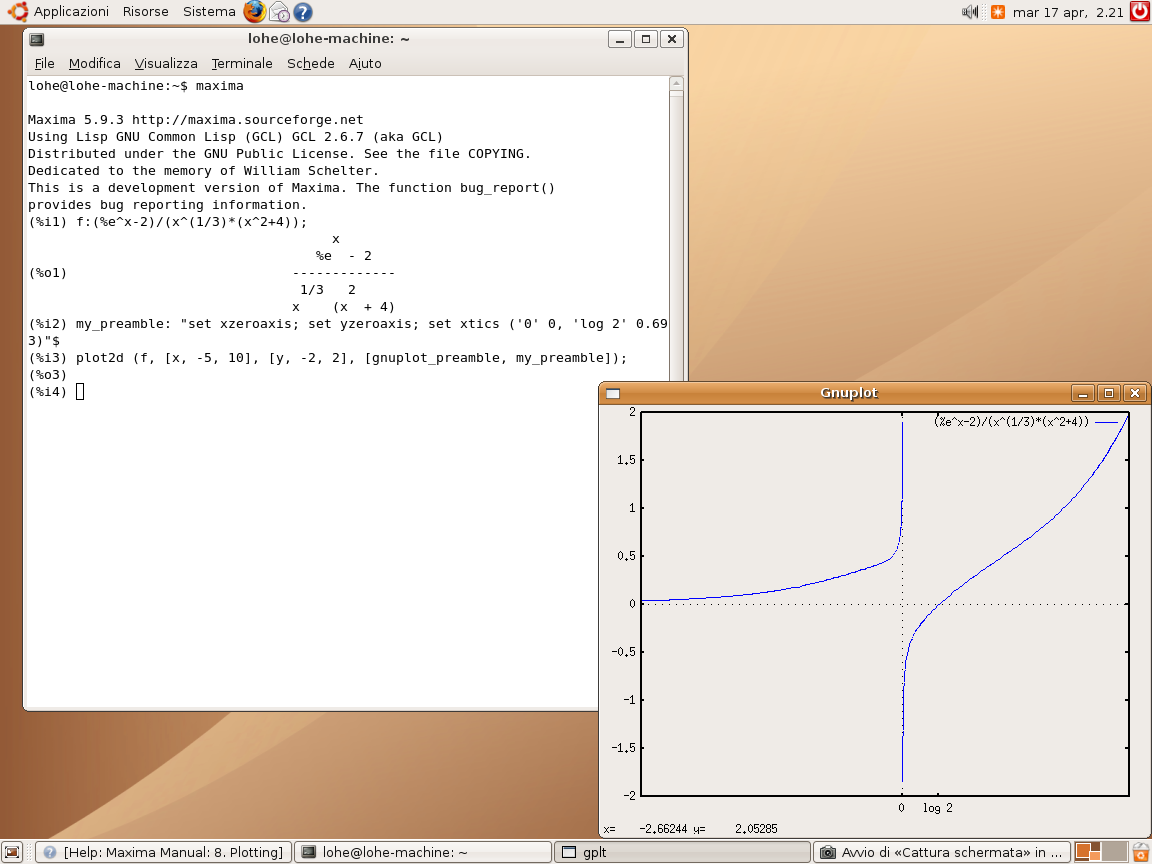The image size is (1152, 864).
Task: Click the blue Help question mark icon
Action: pos(302,12)
